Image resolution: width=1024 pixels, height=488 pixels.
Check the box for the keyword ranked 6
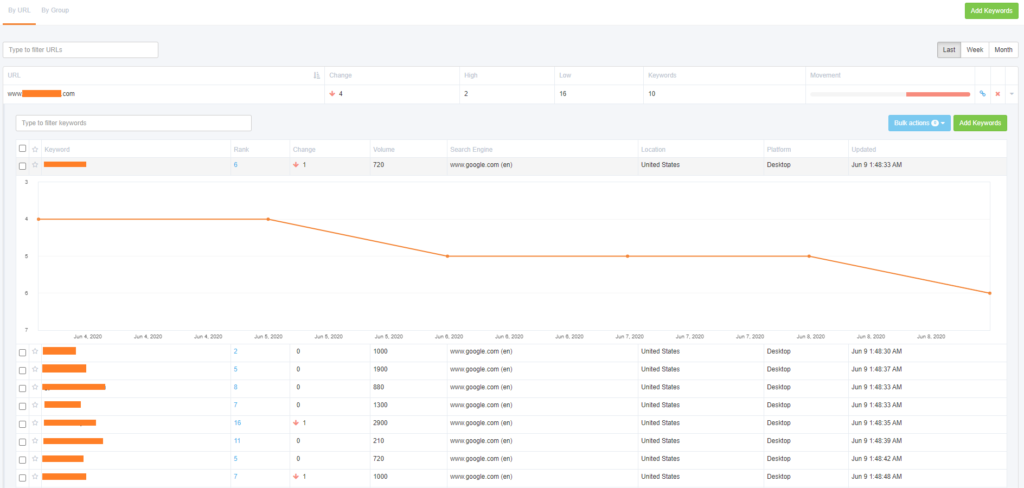coord(23,166)
